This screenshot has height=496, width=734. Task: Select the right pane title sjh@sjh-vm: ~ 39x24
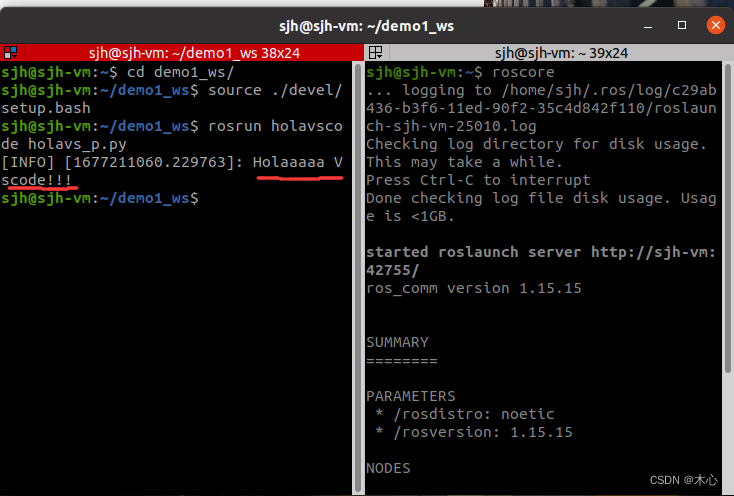pos(561,53)
